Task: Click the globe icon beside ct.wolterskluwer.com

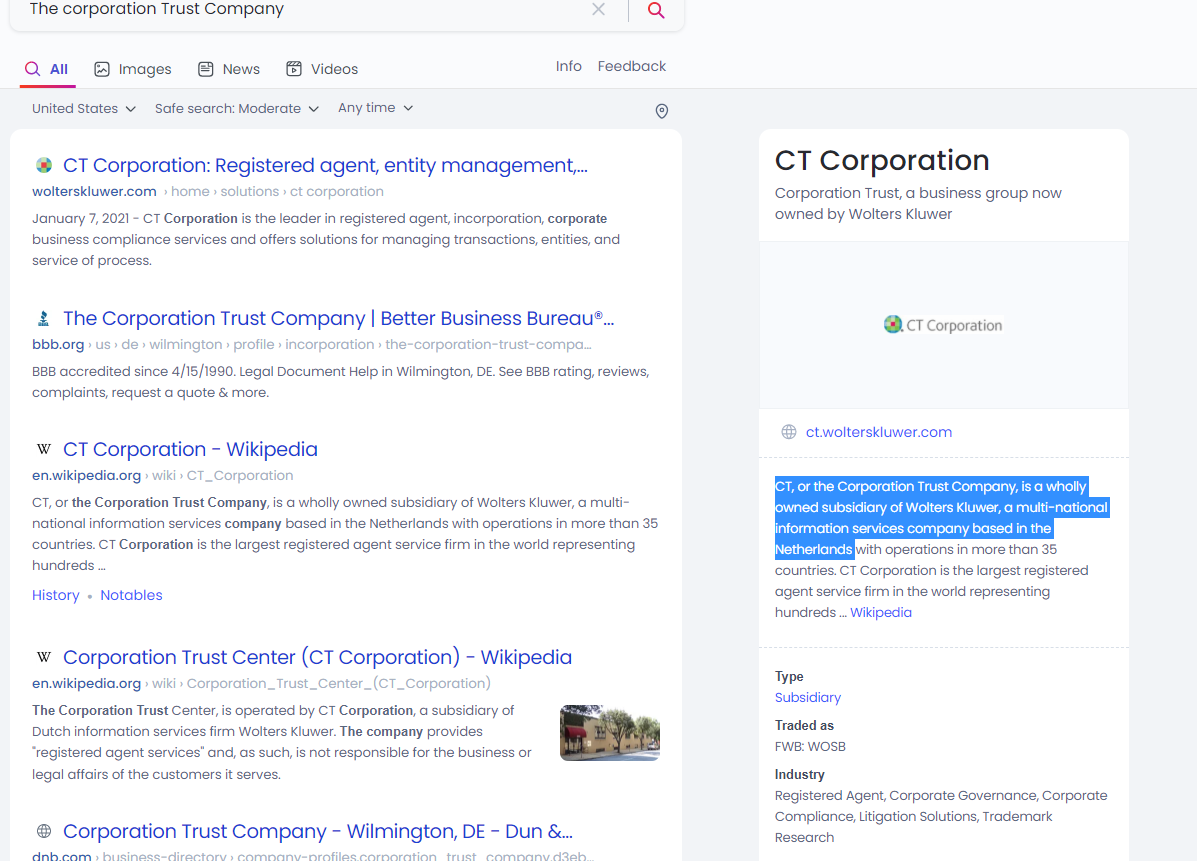Action: pyautogui.click(x=789, y=432)
